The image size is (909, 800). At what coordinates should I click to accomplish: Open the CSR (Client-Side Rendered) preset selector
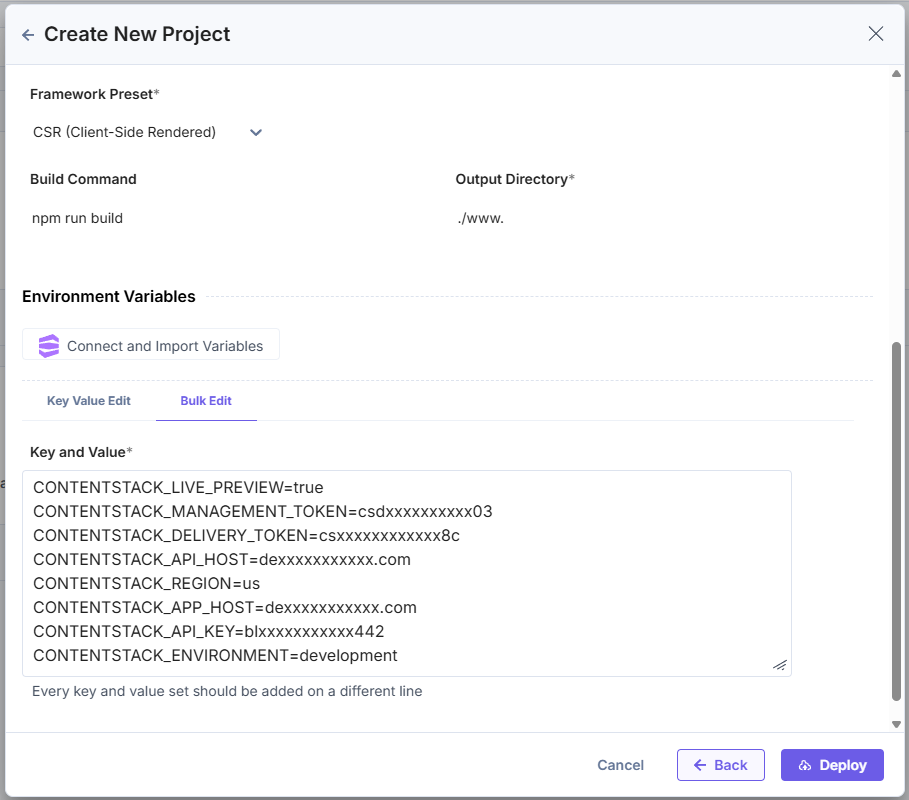coord(125,132)
